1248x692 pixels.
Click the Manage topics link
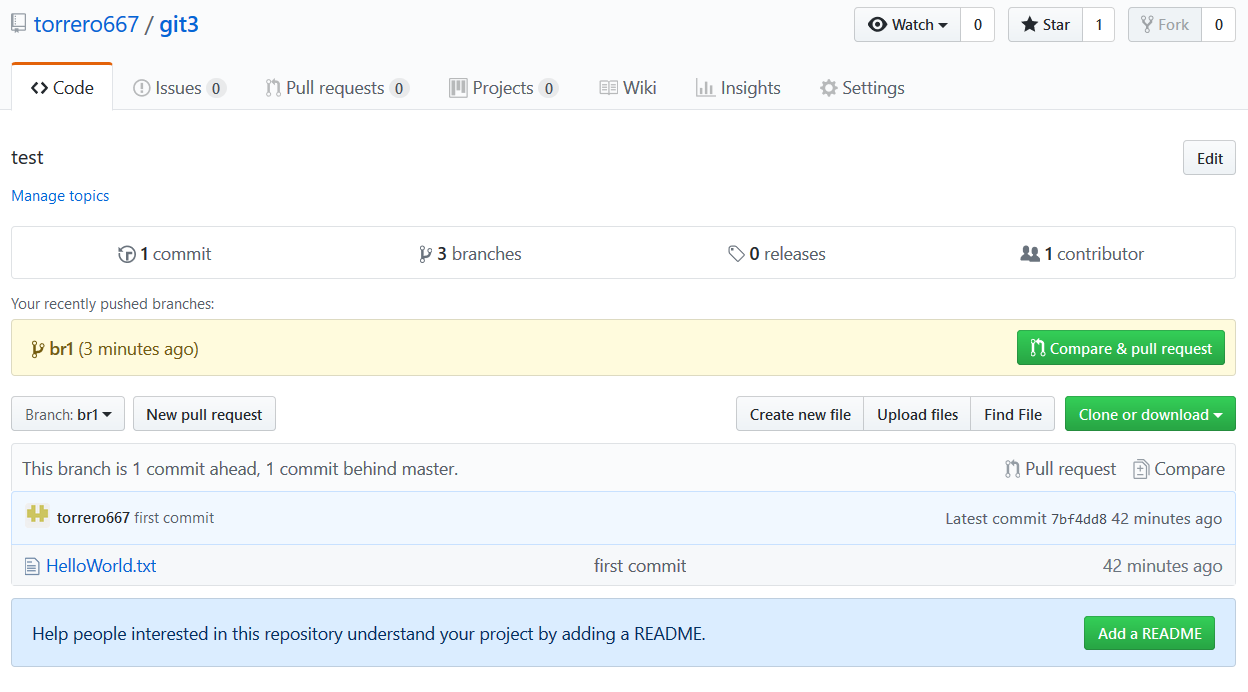click(x=60, y=196)
